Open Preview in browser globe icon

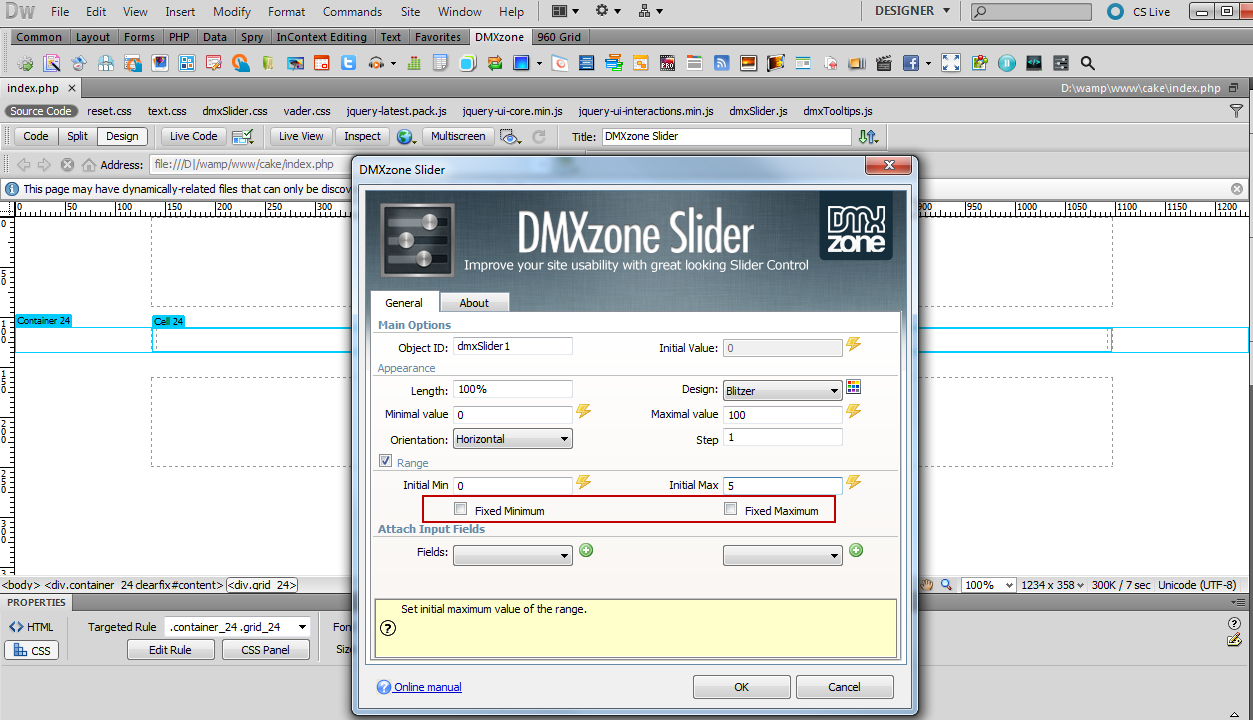click(x=405, y=136)
